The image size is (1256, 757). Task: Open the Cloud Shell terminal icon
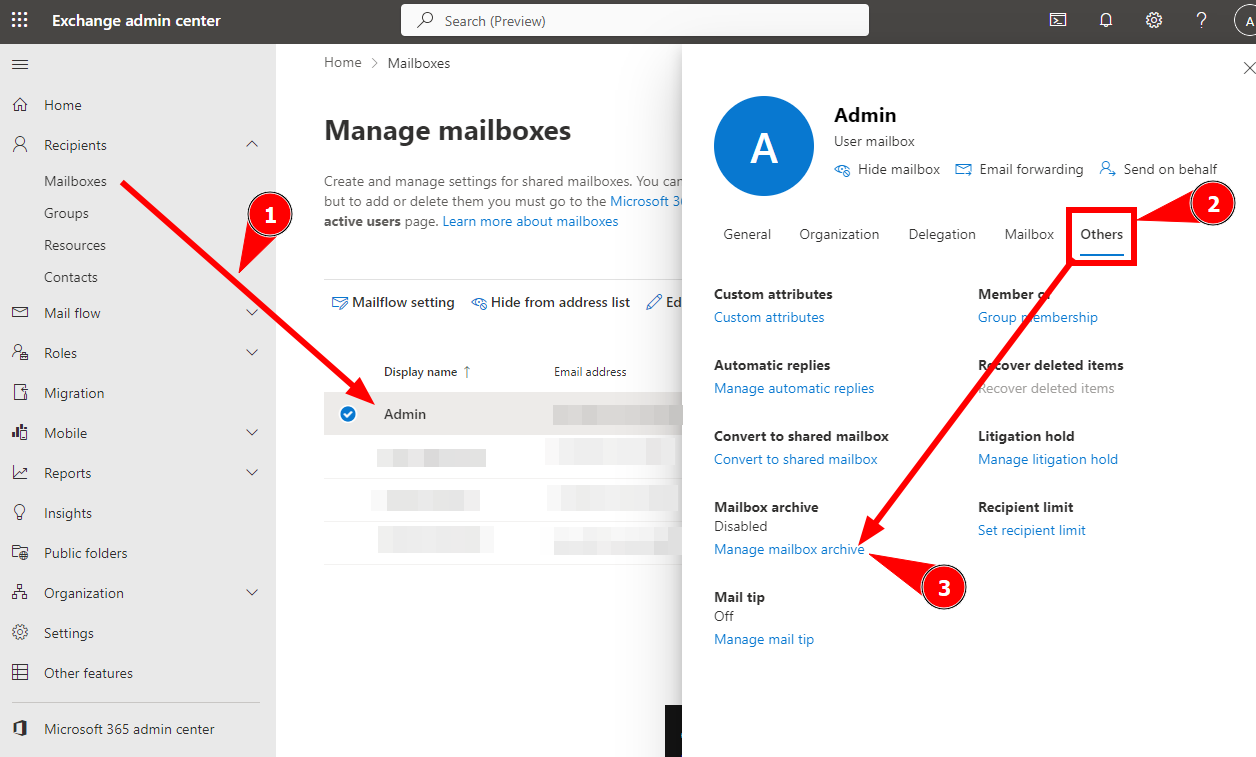(1058, 20)
